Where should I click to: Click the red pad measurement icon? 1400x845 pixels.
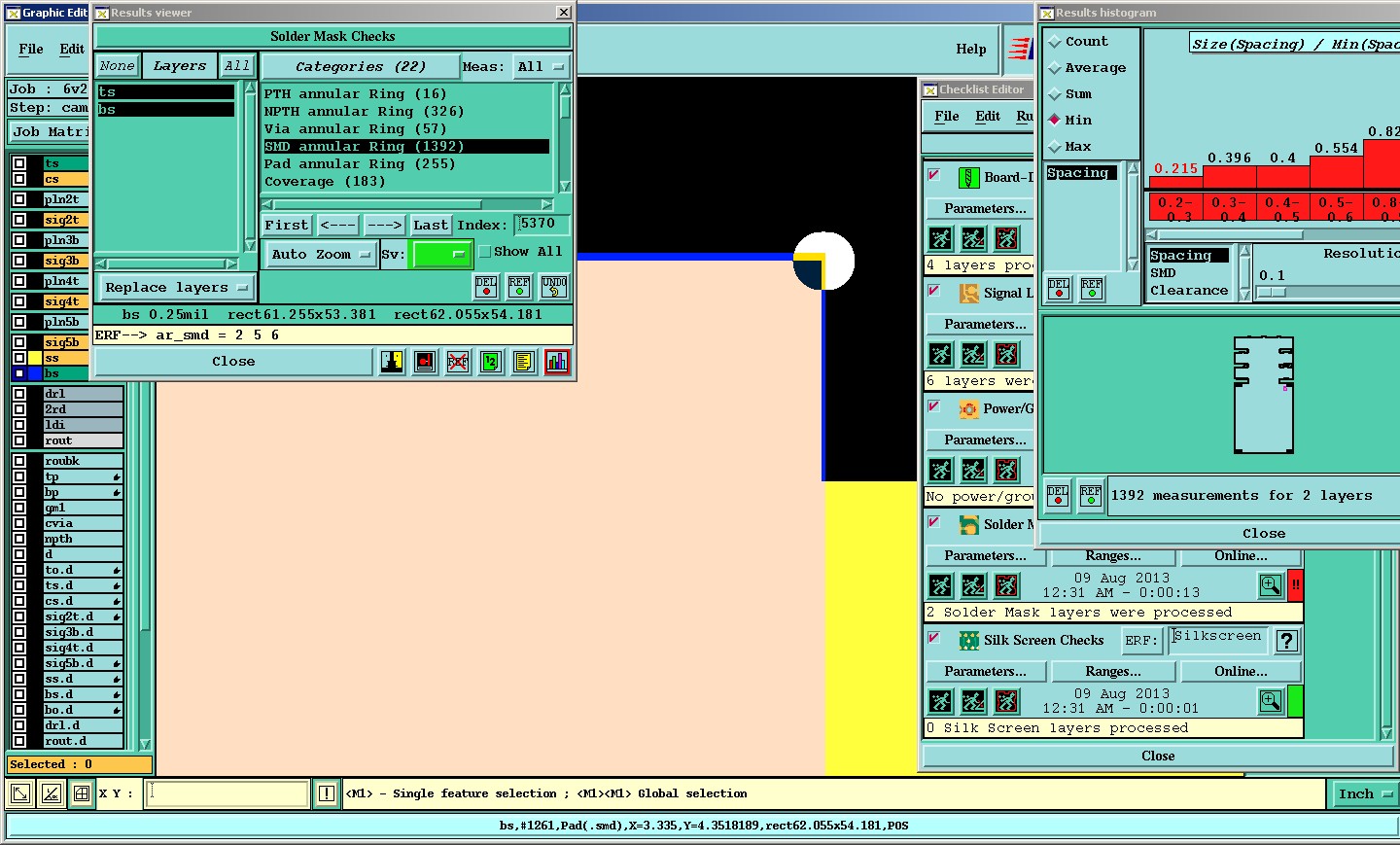(425, 362)
